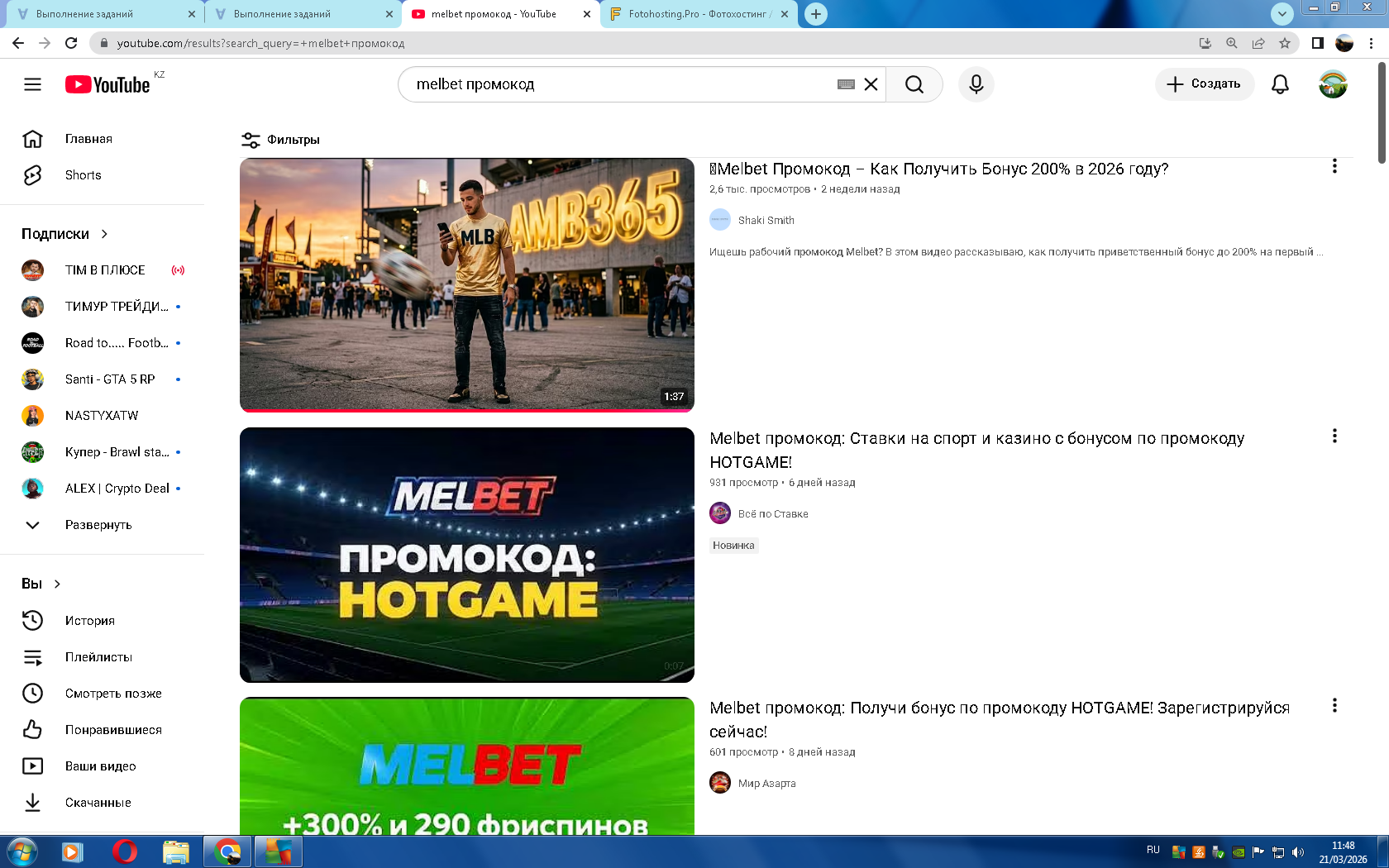This screenshot has height=868, width=1389.
Task: Switch to the Fotohosting.Pro tab
Action: [699, 14]
